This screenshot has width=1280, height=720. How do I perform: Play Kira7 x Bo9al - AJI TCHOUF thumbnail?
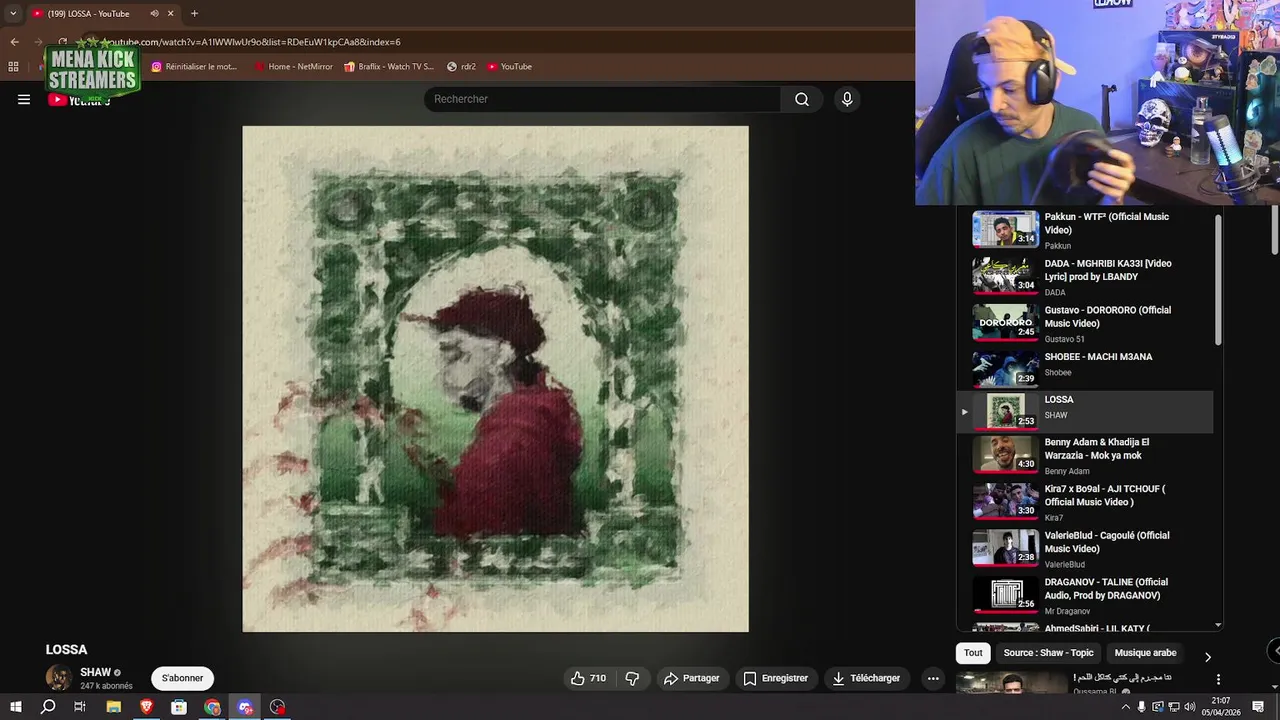click(1006, 501)
